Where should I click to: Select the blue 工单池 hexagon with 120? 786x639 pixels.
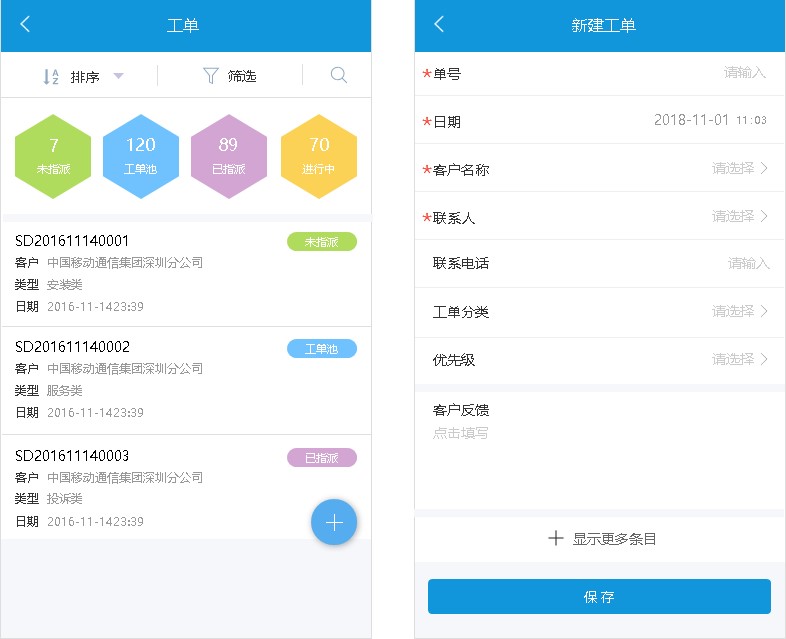(x=141, y=156)
